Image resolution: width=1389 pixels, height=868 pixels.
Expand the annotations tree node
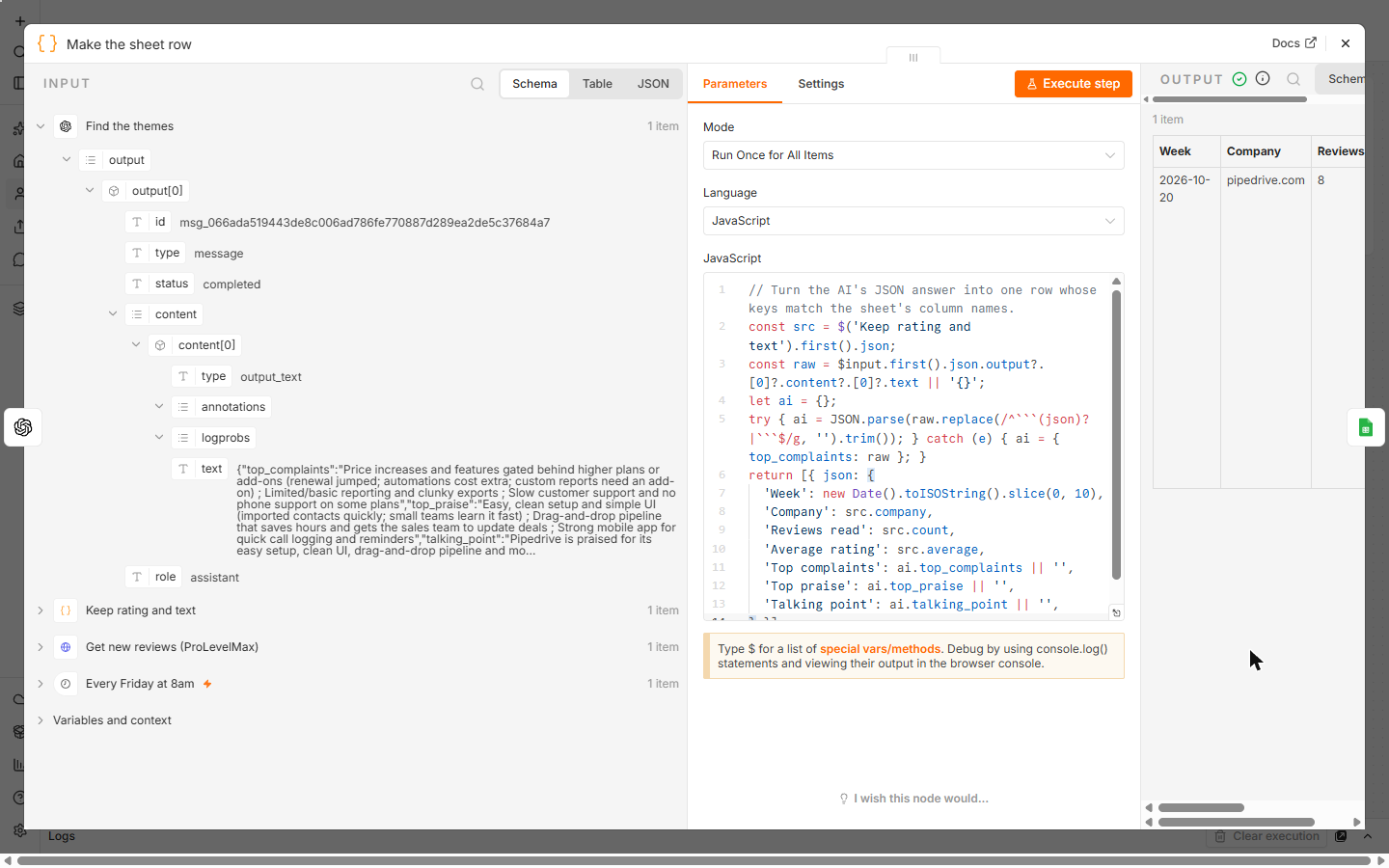[159, 407]
